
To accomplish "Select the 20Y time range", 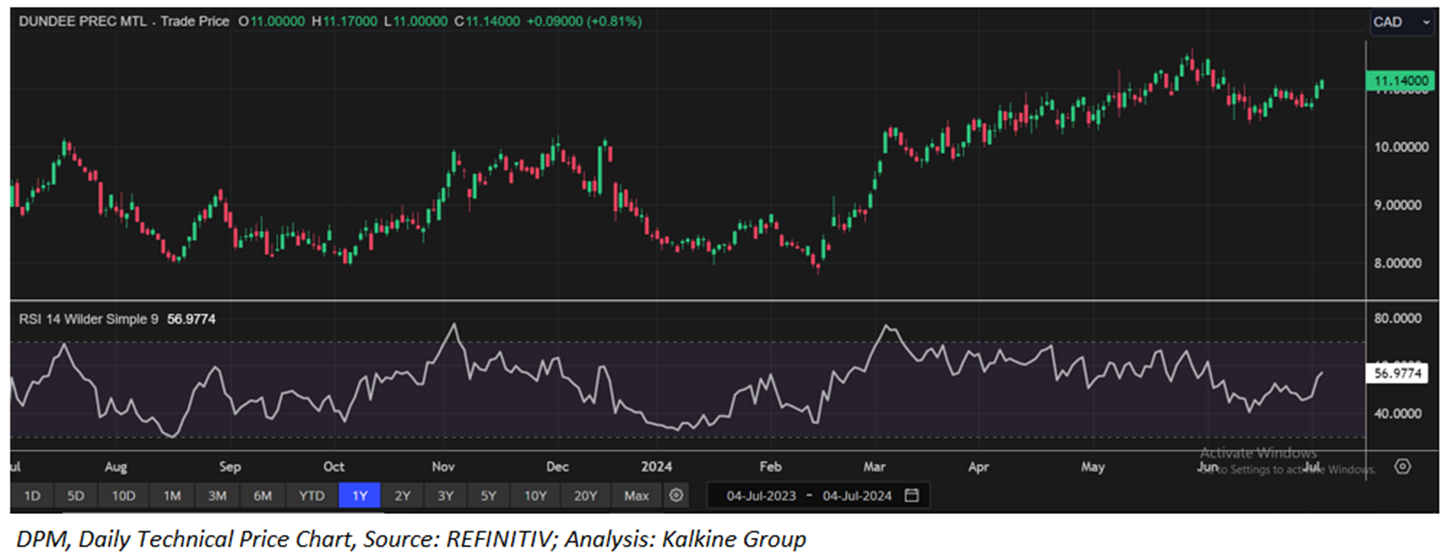I will coord(585,495).
